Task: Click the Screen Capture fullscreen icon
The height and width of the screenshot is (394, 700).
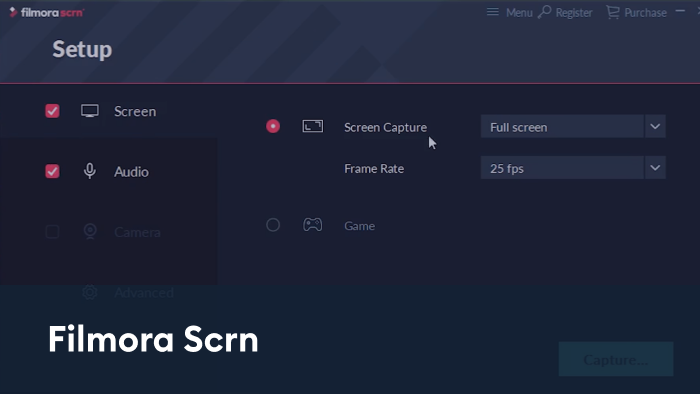Action: coord(312,126)
